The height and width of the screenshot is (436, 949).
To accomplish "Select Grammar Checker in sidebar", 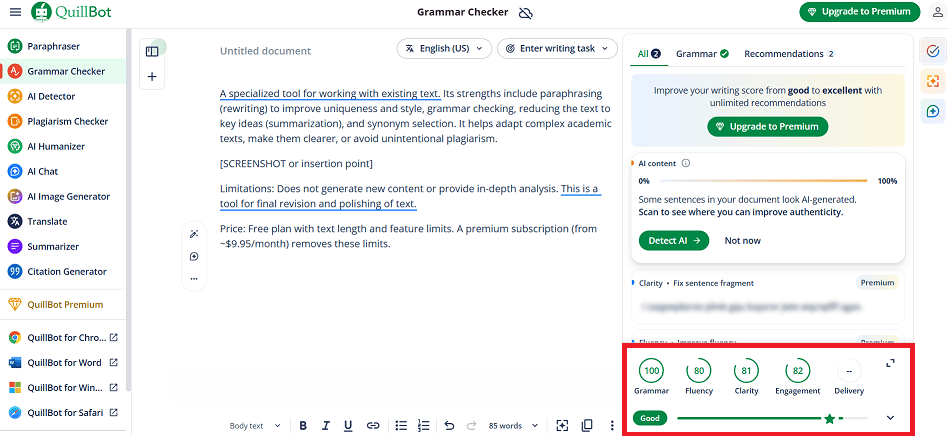I will point(63,71).
